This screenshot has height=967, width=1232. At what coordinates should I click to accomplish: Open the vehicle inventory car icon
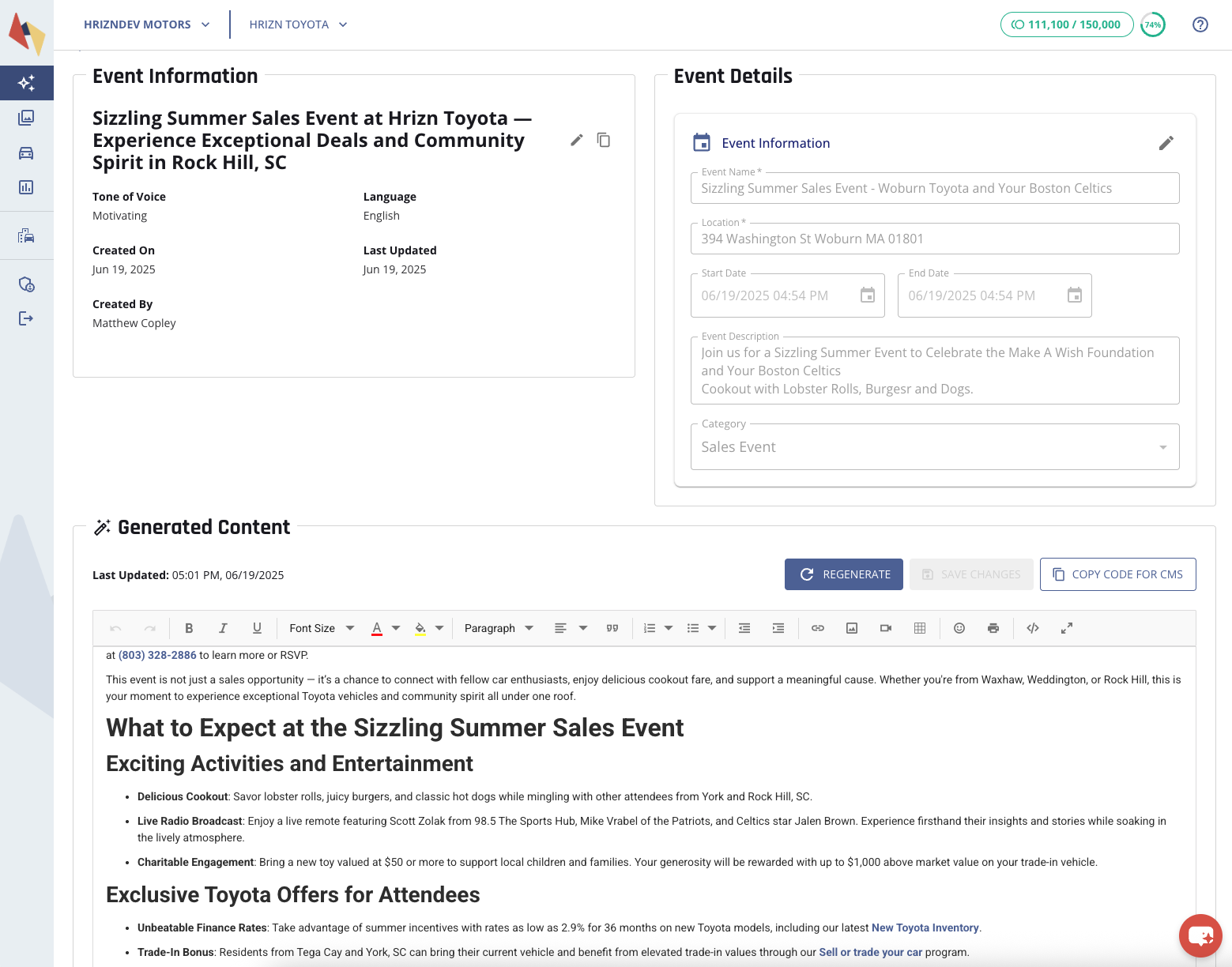[26, 152]
